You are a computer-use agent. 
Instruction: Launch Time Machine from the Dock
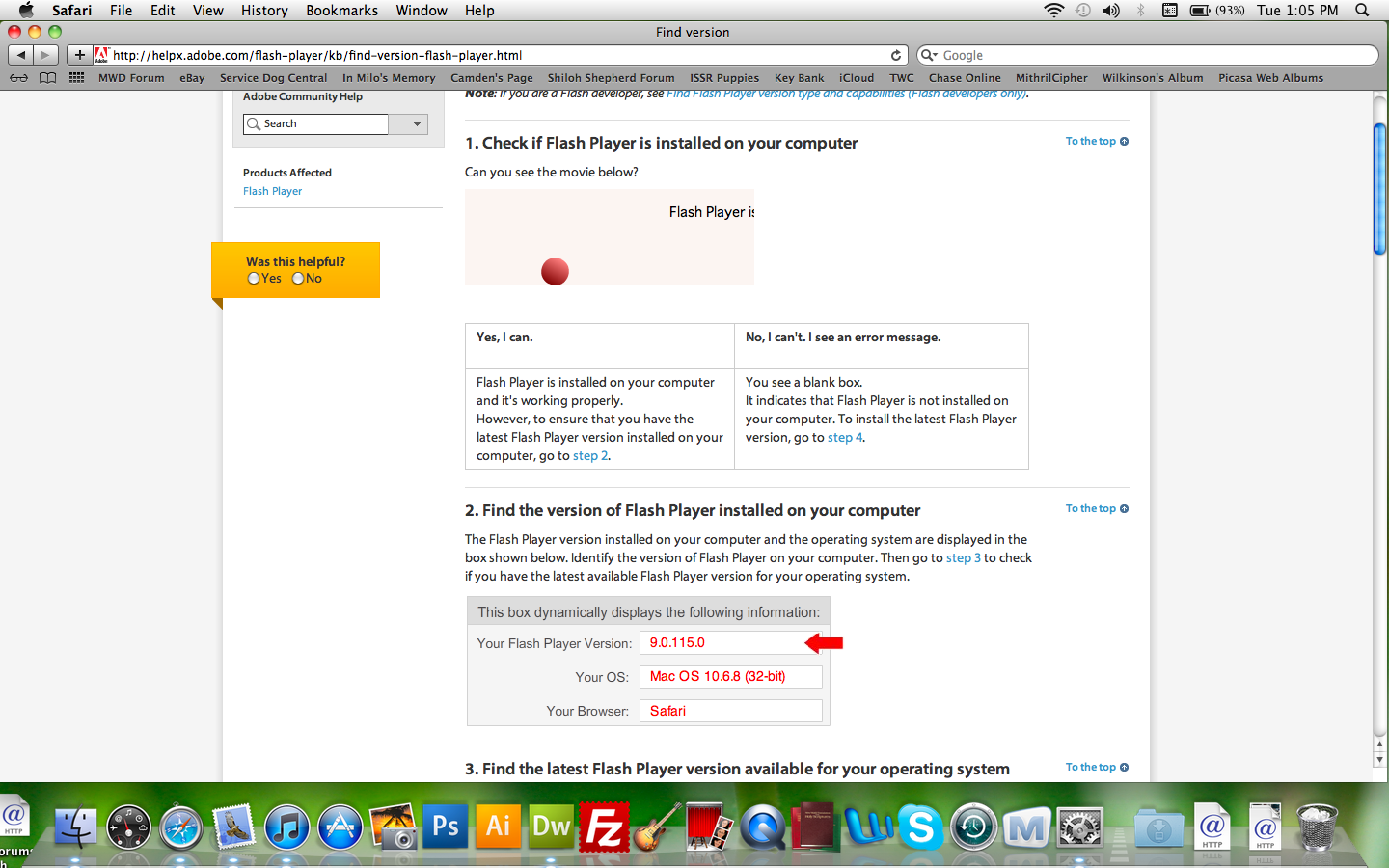click(x=973, y=827)
